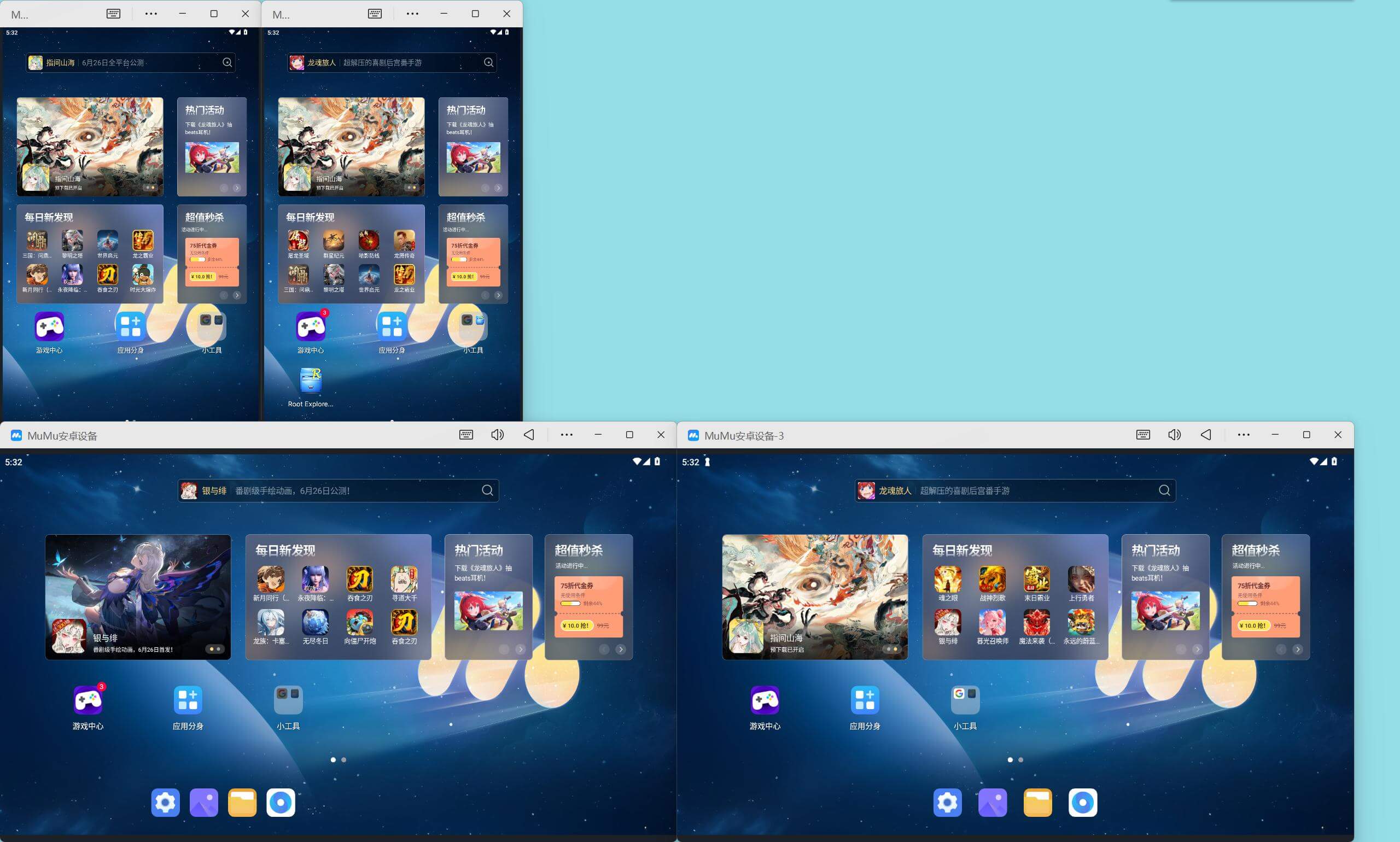Click the volume icon in MuMu安卓设备 title bar
This screenshot has width=1400, height=842.
click(497, 435)
